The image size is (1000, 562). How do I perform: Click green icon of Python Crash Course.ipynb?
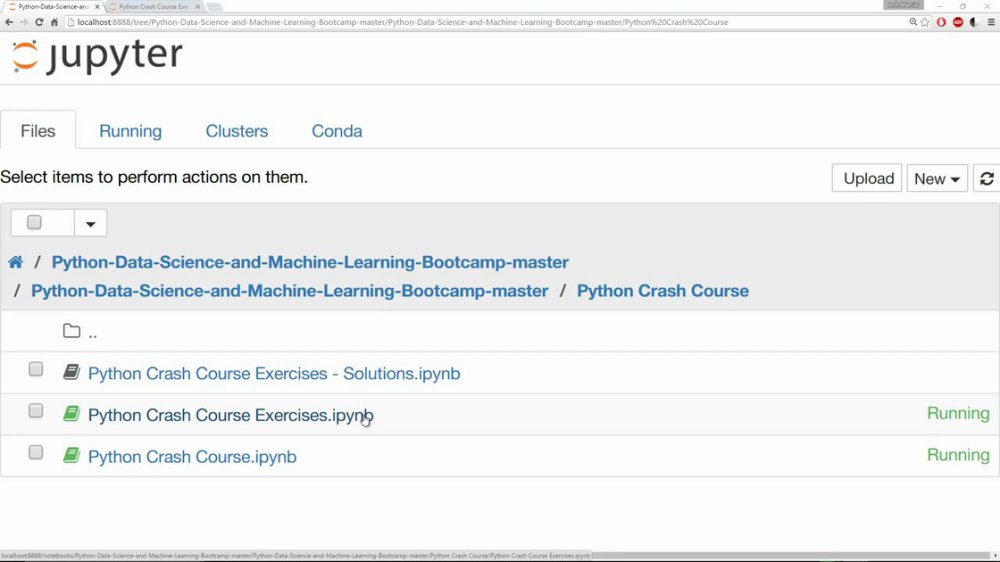(x=71, y=455)
